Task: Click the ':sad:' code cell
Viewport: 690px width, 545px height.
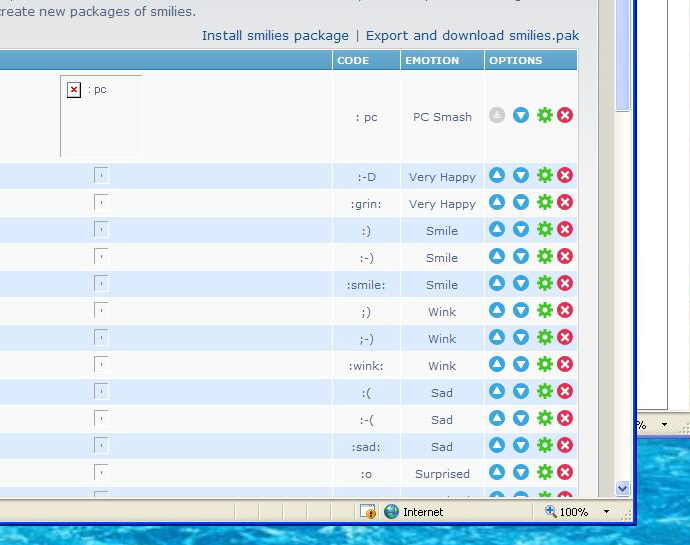Action: pos(366,447)
